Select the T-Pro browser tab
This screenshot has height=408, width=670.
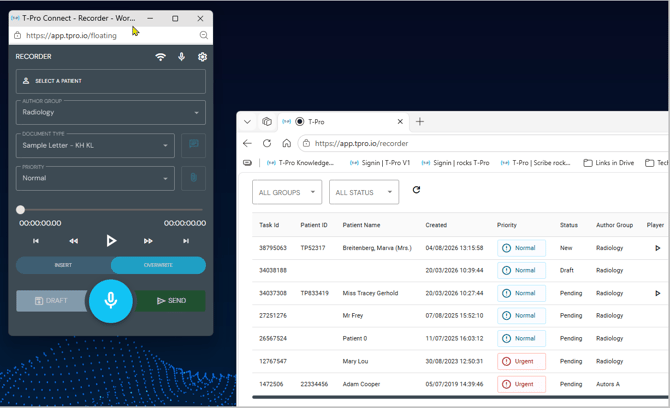pyautogui.click(x=342, y=122)
